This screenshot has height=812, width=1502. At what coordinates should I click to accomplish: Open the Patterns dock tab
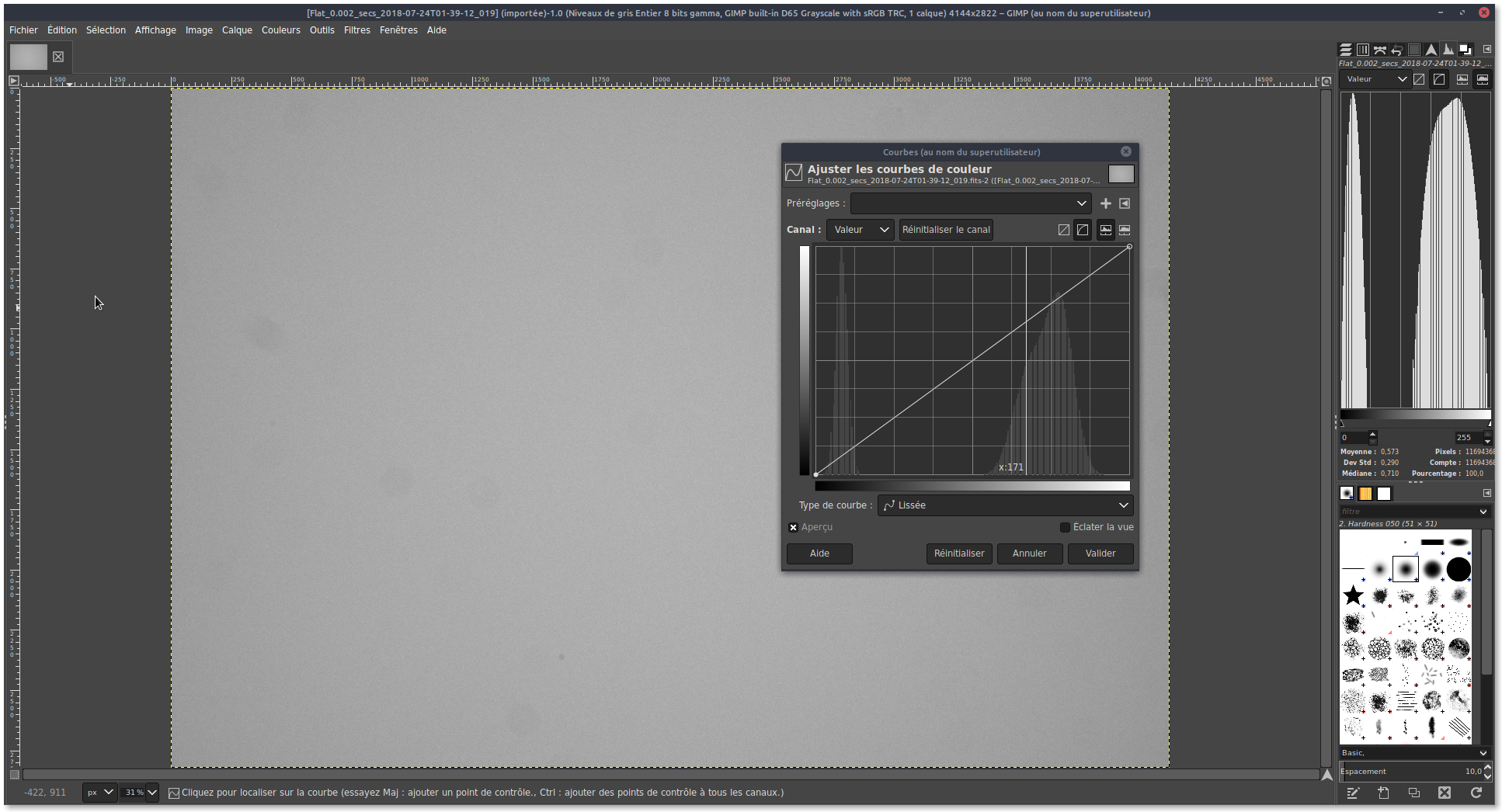(x=1365, y=494)
